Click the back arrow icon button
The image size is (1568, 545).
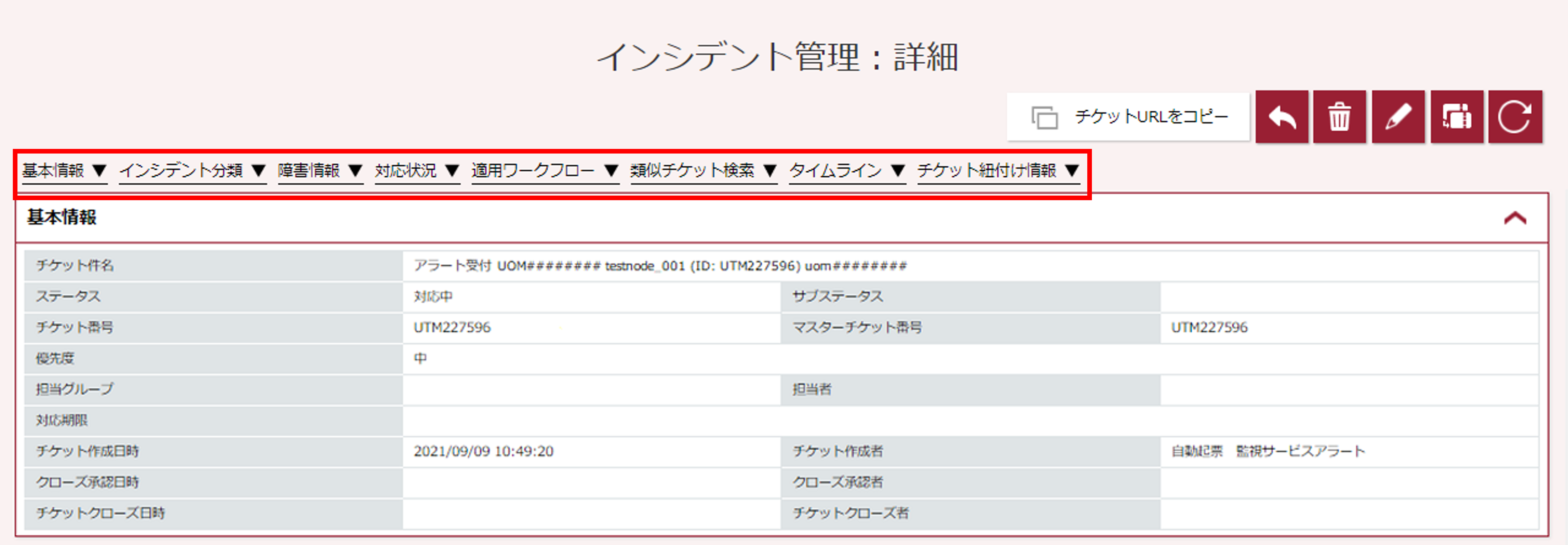click(1282, 117)
